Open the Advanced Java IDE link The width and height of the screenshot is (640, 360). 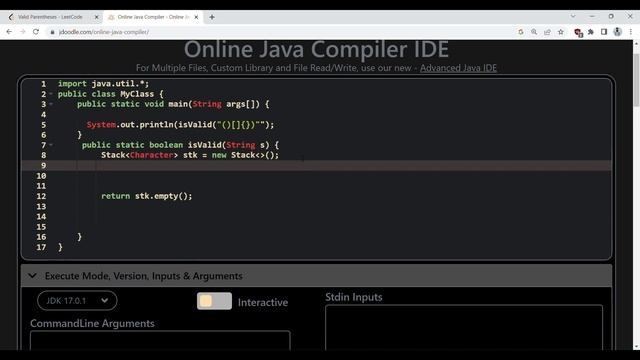[x=458, y=68]
